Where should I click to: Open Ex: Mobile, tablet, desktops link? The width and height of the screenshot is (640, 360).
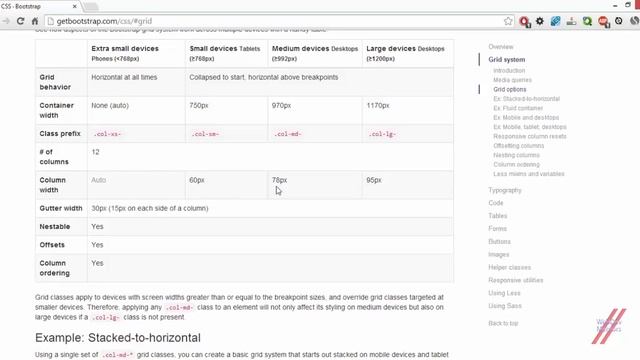click(x=530, y=127)
